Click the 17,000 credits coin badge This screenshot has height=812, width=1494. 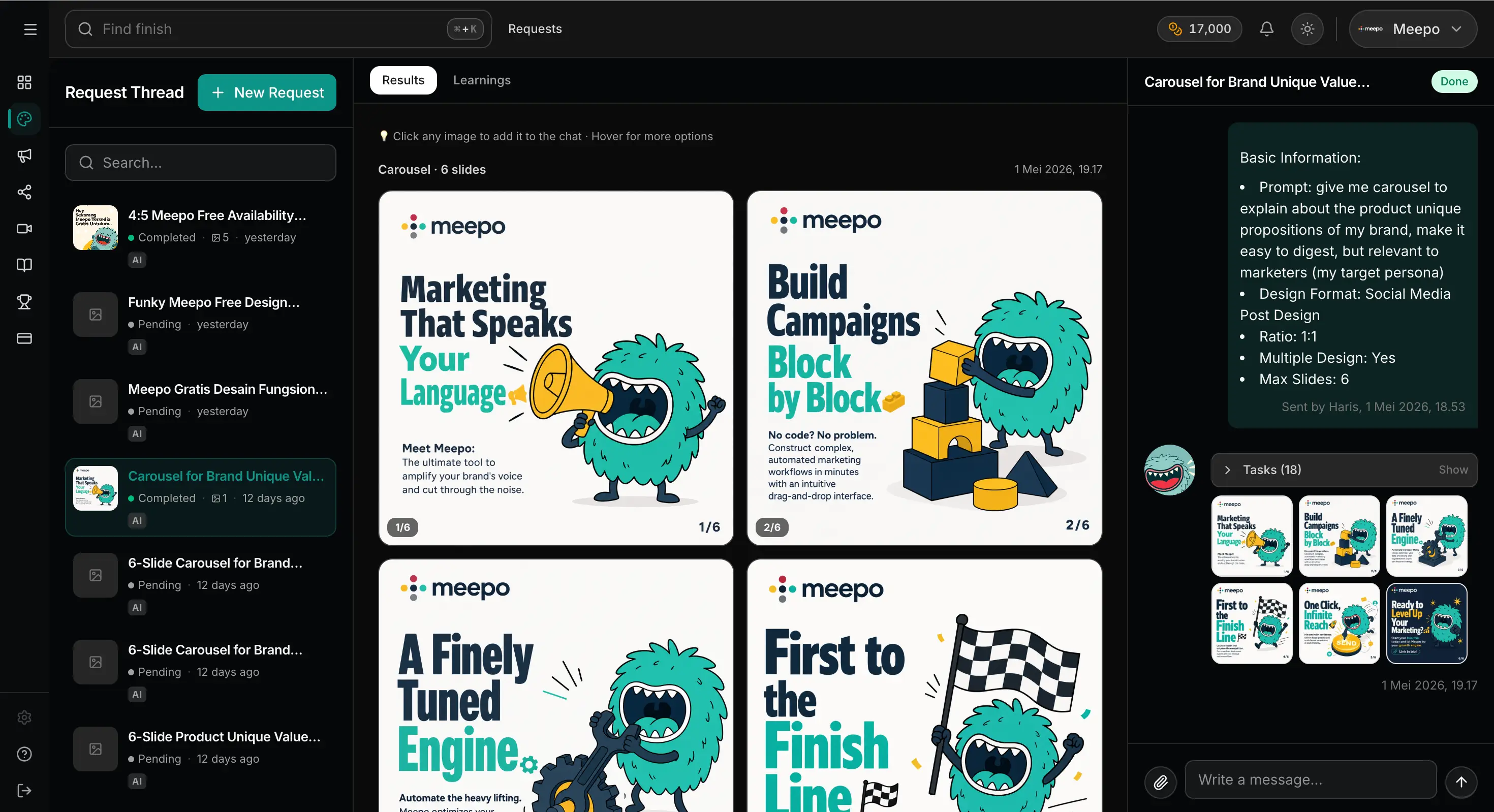pyautogui.click(x=1199, y=29)
